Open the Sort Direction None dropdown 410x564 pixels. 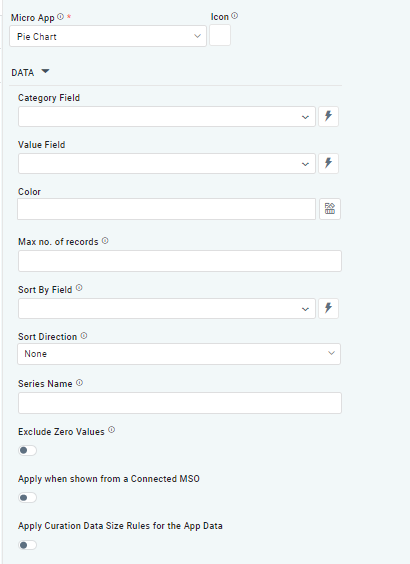click(x=179, y=354)
